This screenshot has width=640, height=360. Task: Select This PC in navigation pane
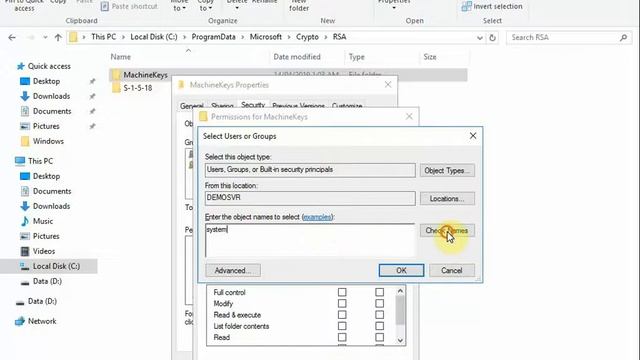[40, 161]
